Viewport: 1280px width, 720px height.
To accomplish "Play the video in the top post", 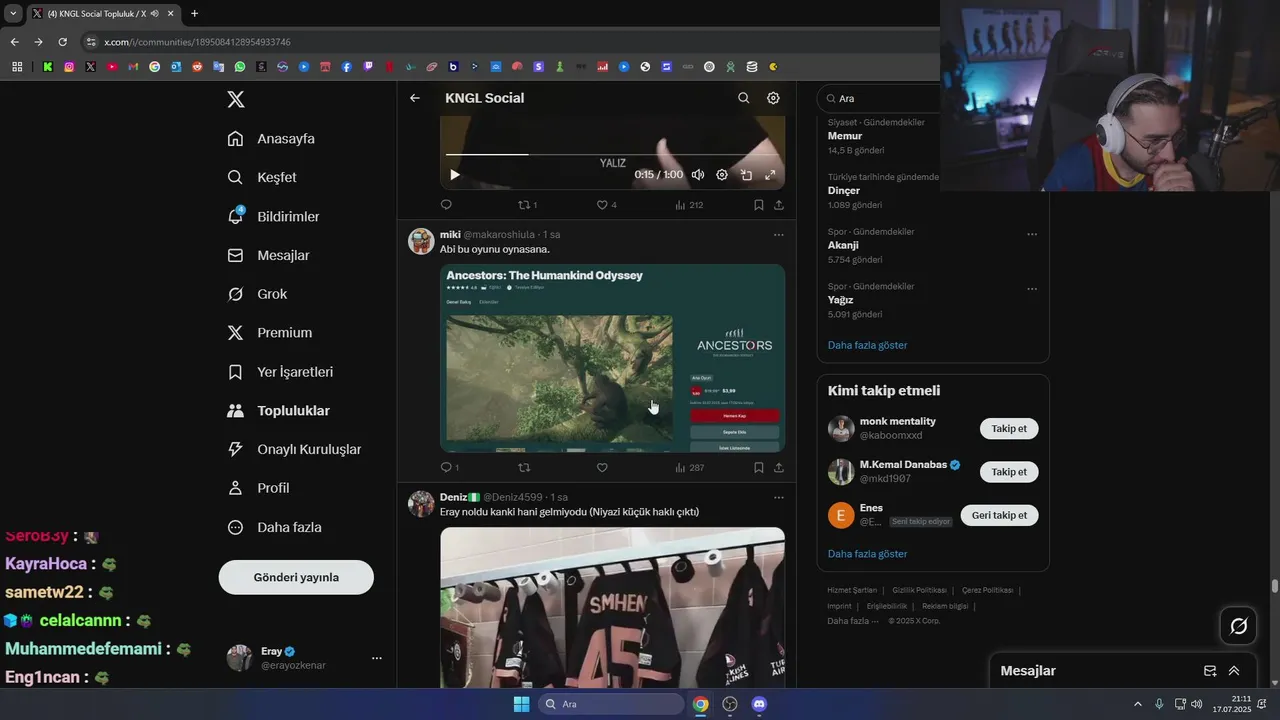I will tap(454, 175).
